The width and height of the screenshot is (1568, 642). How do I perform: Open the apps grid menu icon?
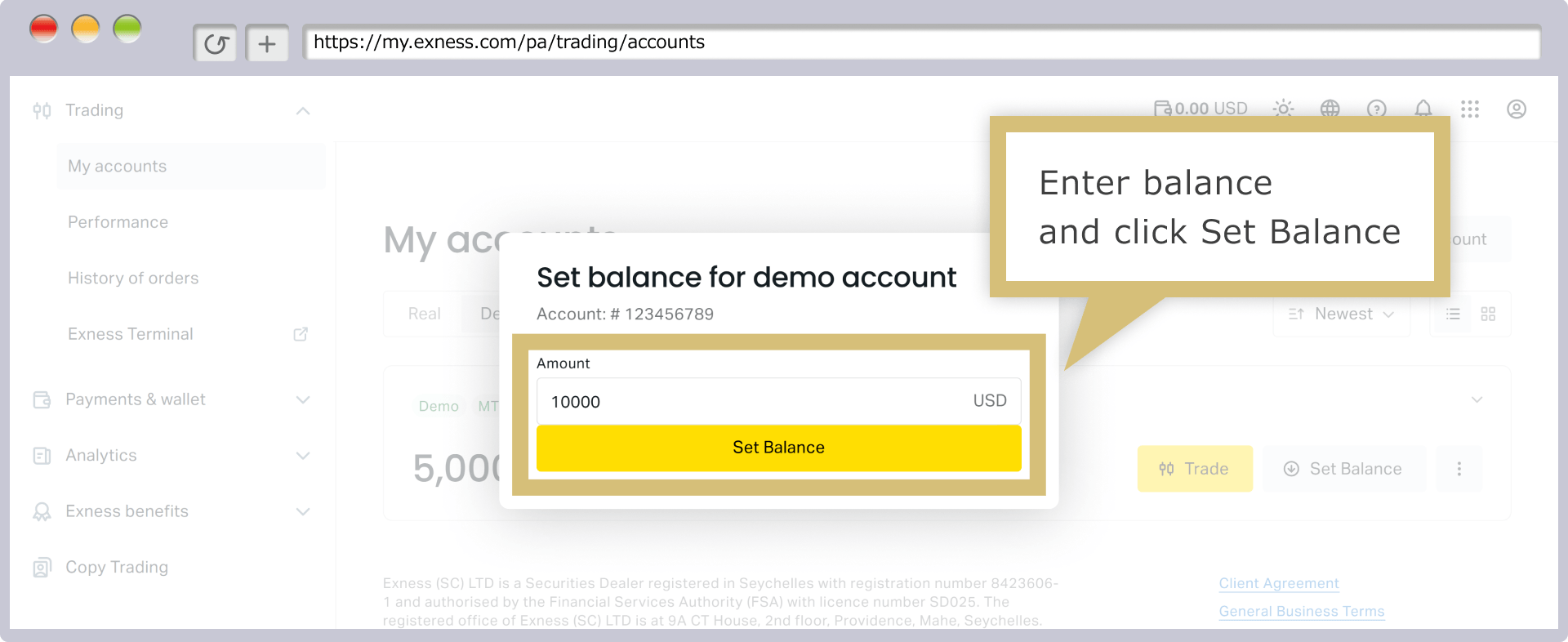1470,109
